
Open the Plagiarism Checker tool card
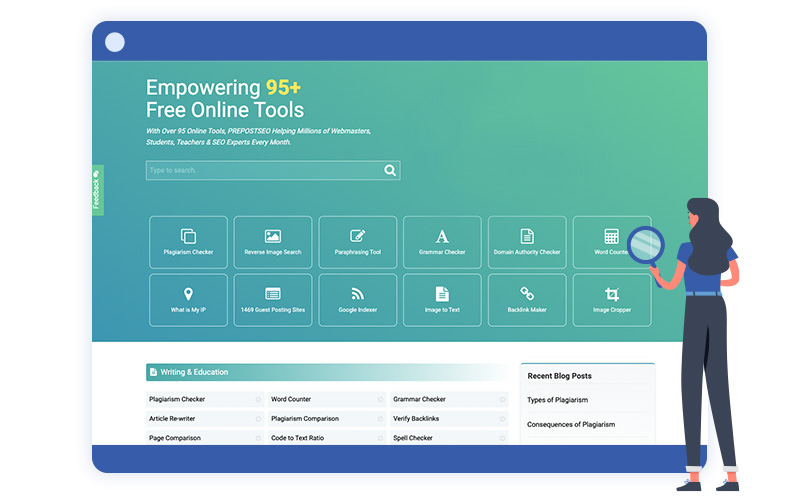tap(188, 242)
